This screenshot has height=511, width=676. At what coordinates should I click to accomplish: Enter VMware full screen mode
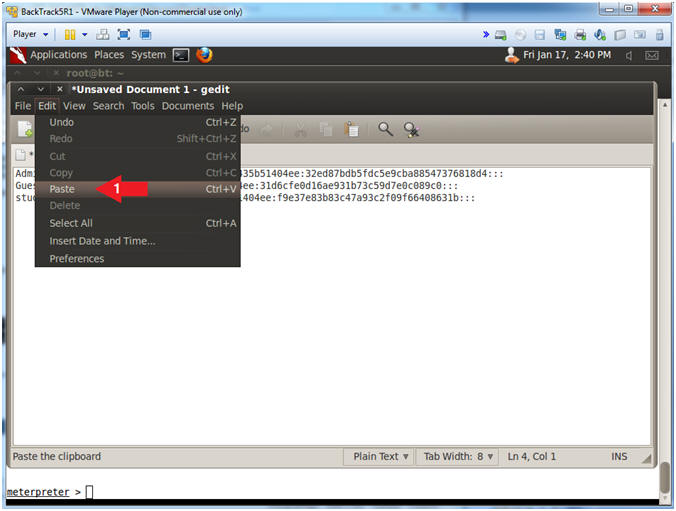pyautogui.click(x=124, y=34)
